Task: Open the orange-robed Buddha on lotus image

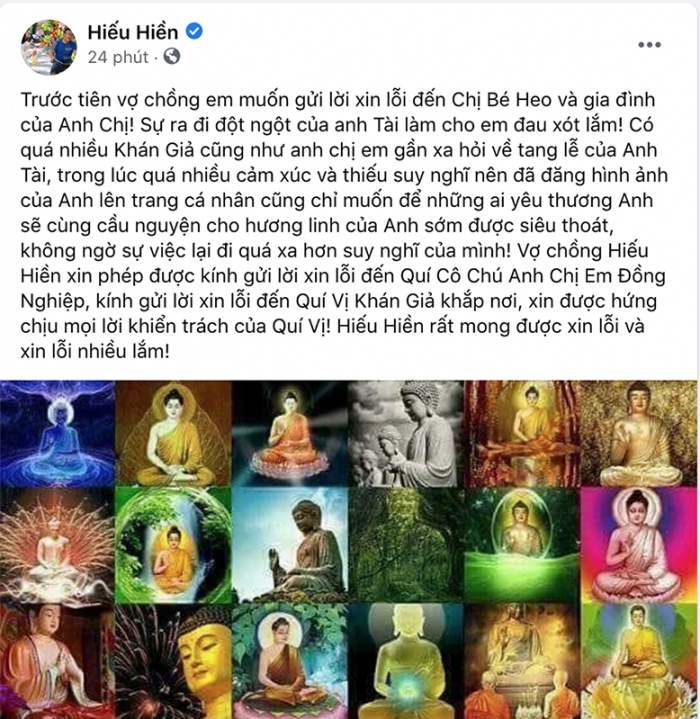Action: tap(290, 434)
